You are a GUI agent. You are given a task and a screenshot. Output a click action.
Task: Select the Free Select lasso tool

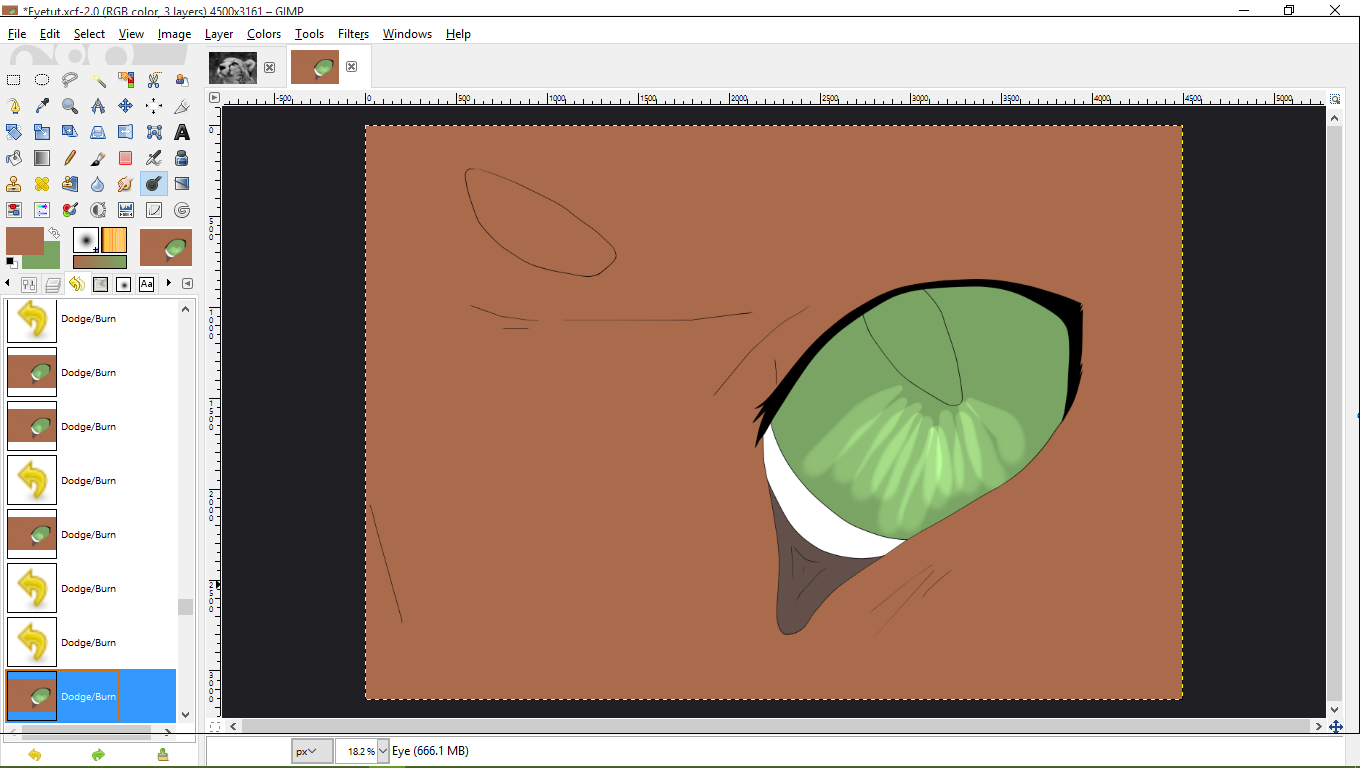pos(70,80)
